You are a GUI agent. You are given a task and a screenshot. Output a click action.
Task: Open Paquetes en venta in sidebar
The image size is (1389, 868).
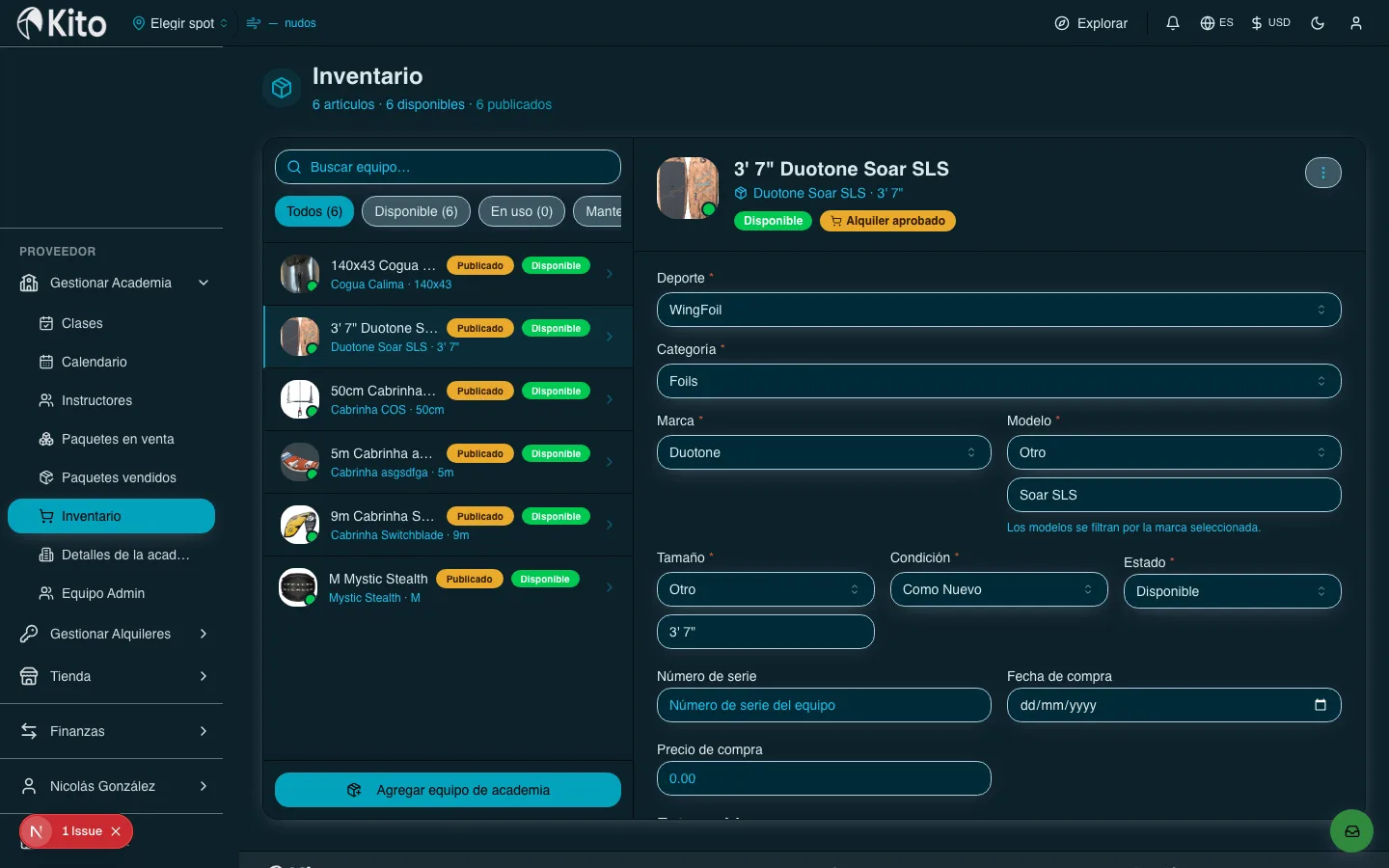[118, 439]
